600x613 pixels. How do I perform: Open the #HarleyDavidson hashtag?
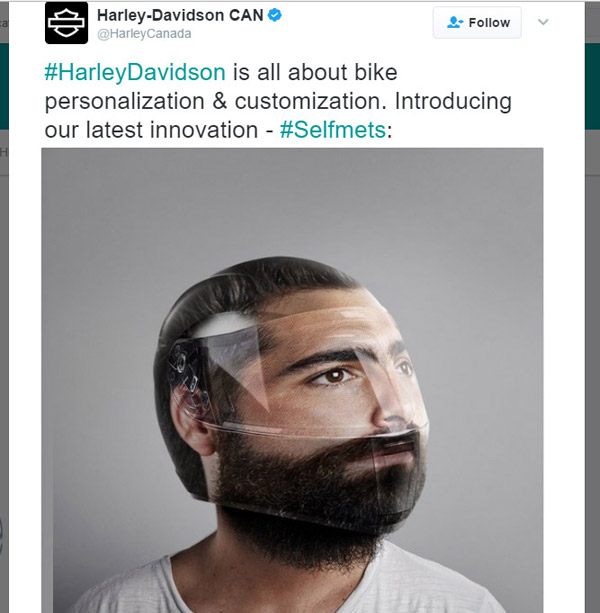[x=135, y=74]
